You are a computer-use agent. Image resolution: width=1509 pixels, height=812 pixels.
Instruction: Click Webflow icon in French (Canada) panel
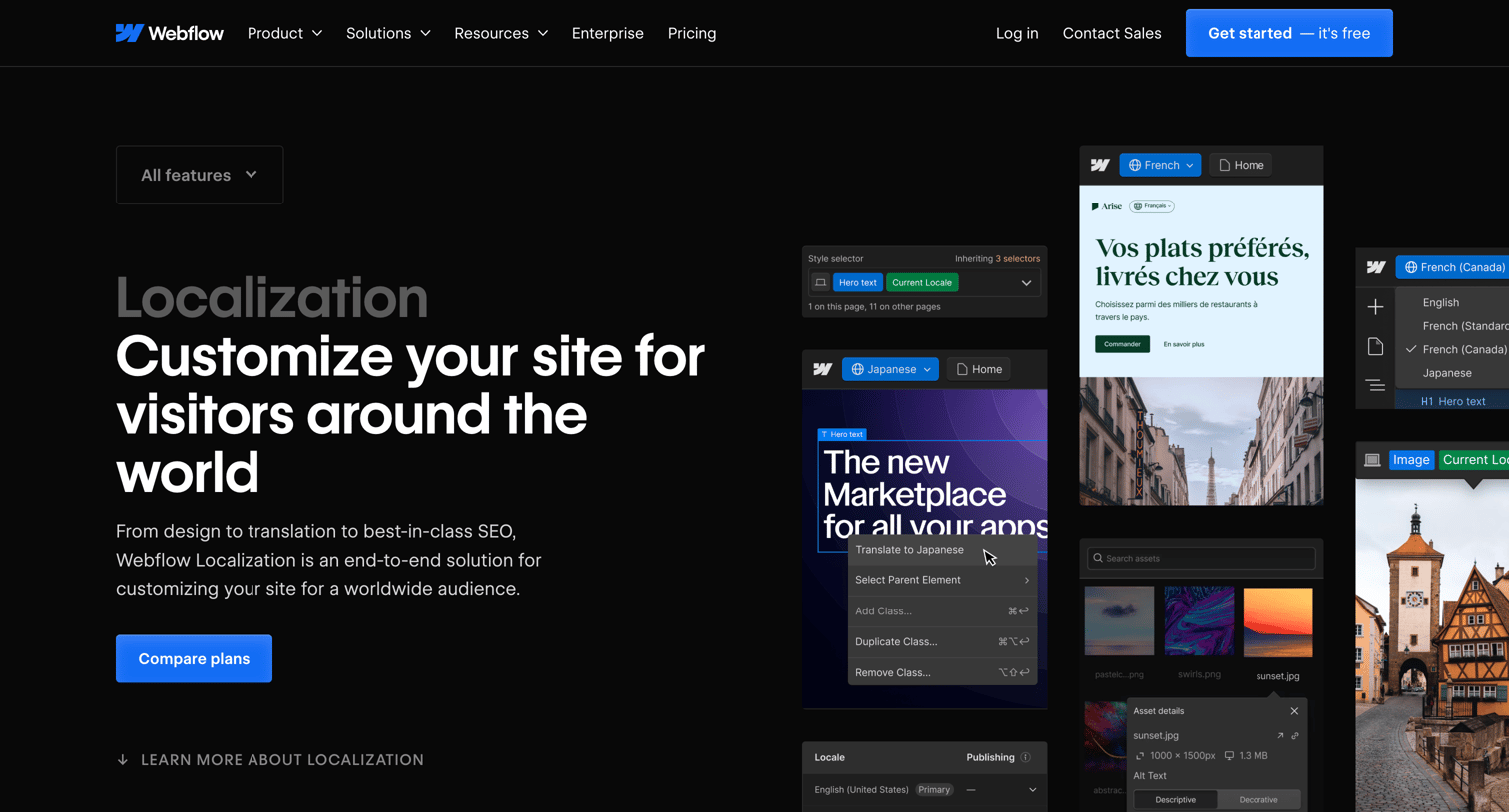(1376, 267)
